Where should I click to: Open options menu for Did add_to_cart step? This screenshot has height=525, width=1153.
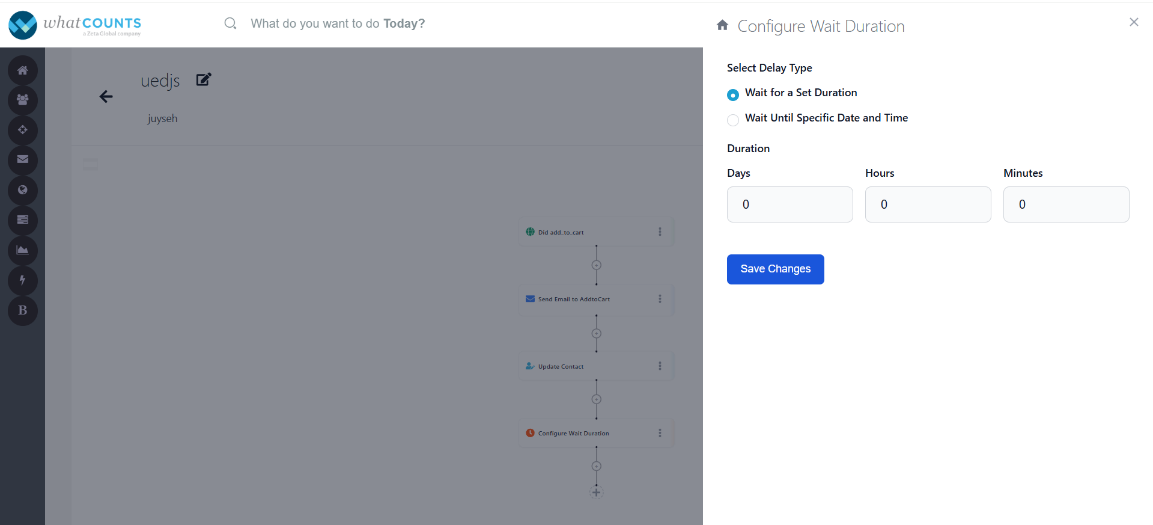(x=660, y=232)
